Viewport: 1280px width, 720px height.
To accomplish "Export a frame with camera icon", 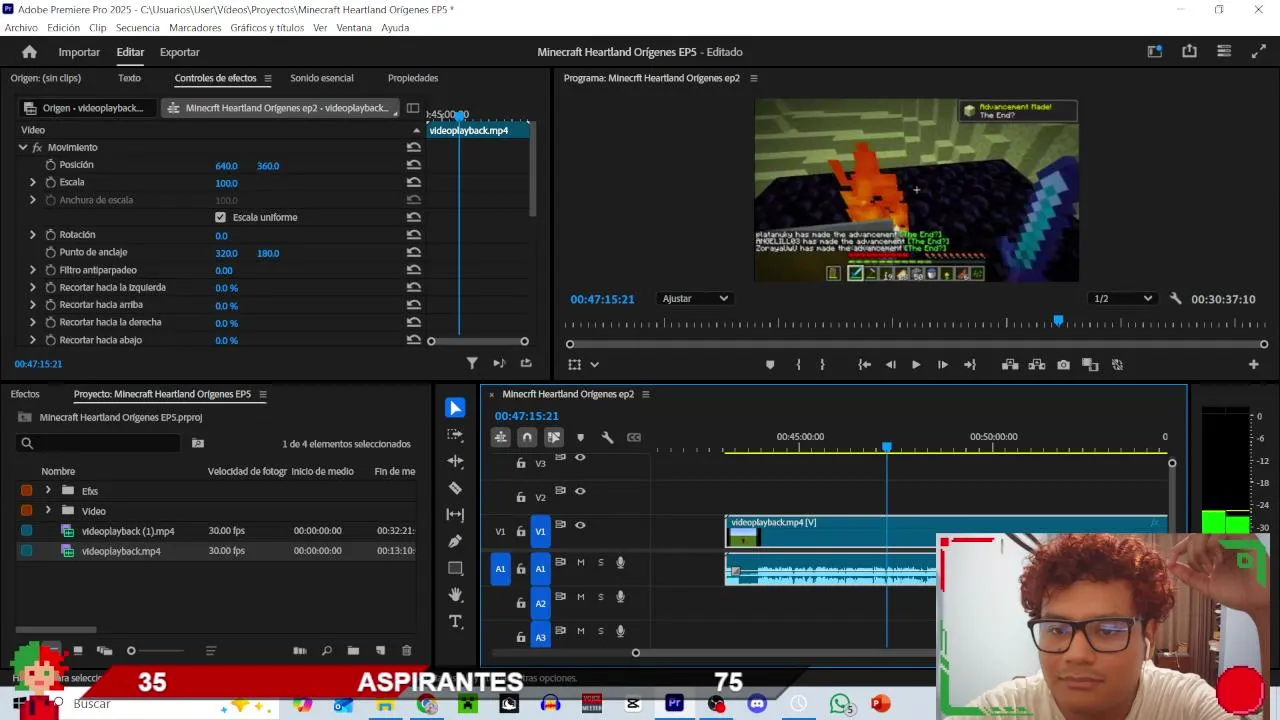I will 1063,365.
